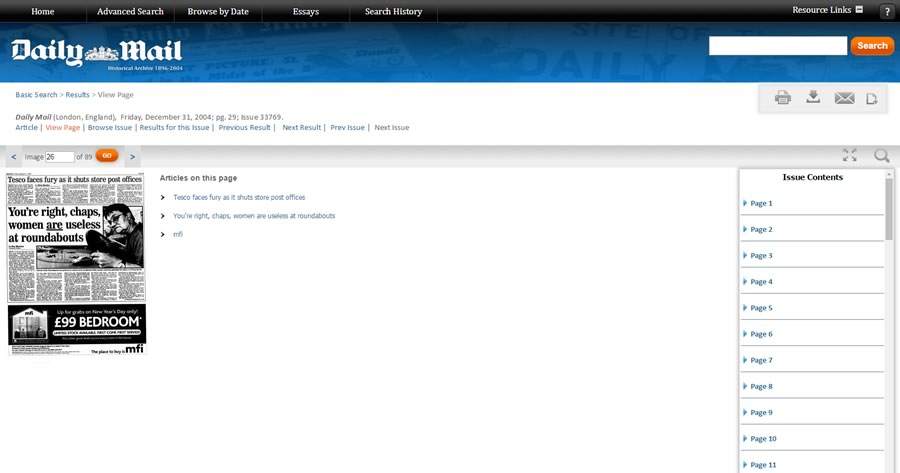The image size is (900, 473).
Task: Click the citation document icon
Action: 871,99
